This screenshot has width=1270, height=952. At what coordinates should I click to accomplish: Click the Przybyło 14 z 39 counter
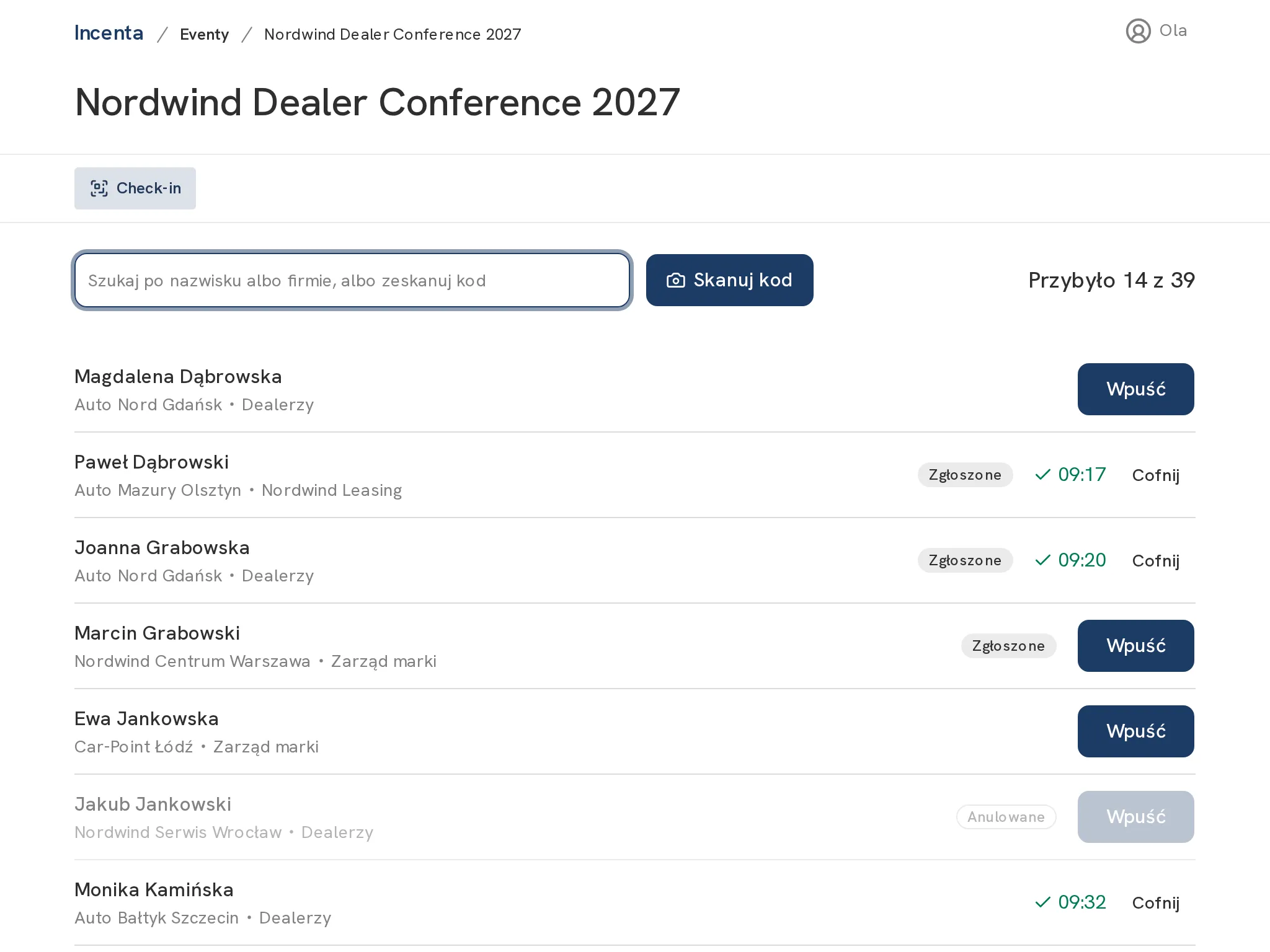pyautogui.click(x=1111, y=280)
